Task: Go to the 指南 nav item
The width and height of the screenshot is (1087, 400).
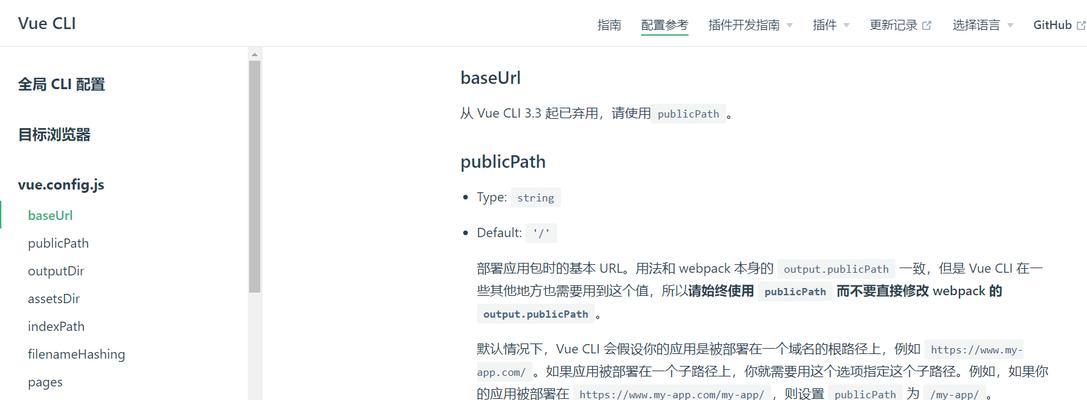Action: pyautogui.click(x=609, y=25)
